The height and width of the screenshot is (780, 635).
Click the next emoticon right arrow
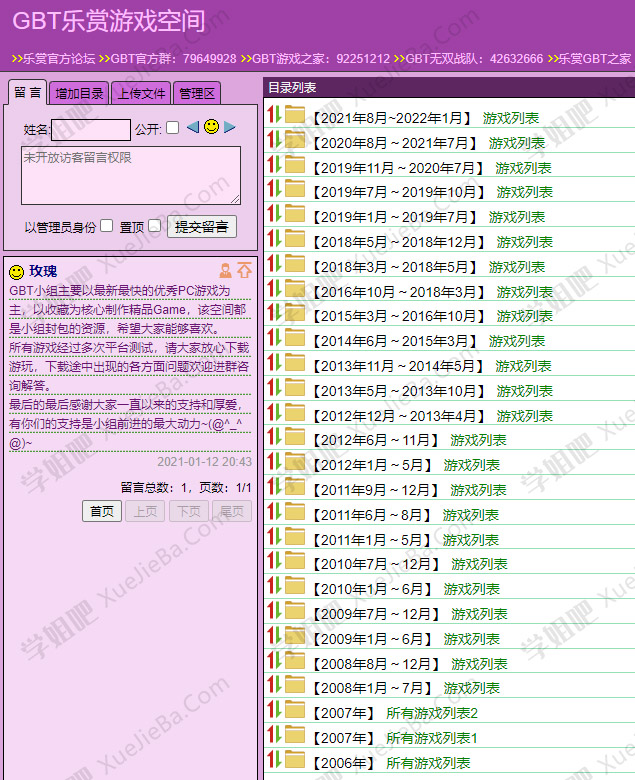click(230, 127)
